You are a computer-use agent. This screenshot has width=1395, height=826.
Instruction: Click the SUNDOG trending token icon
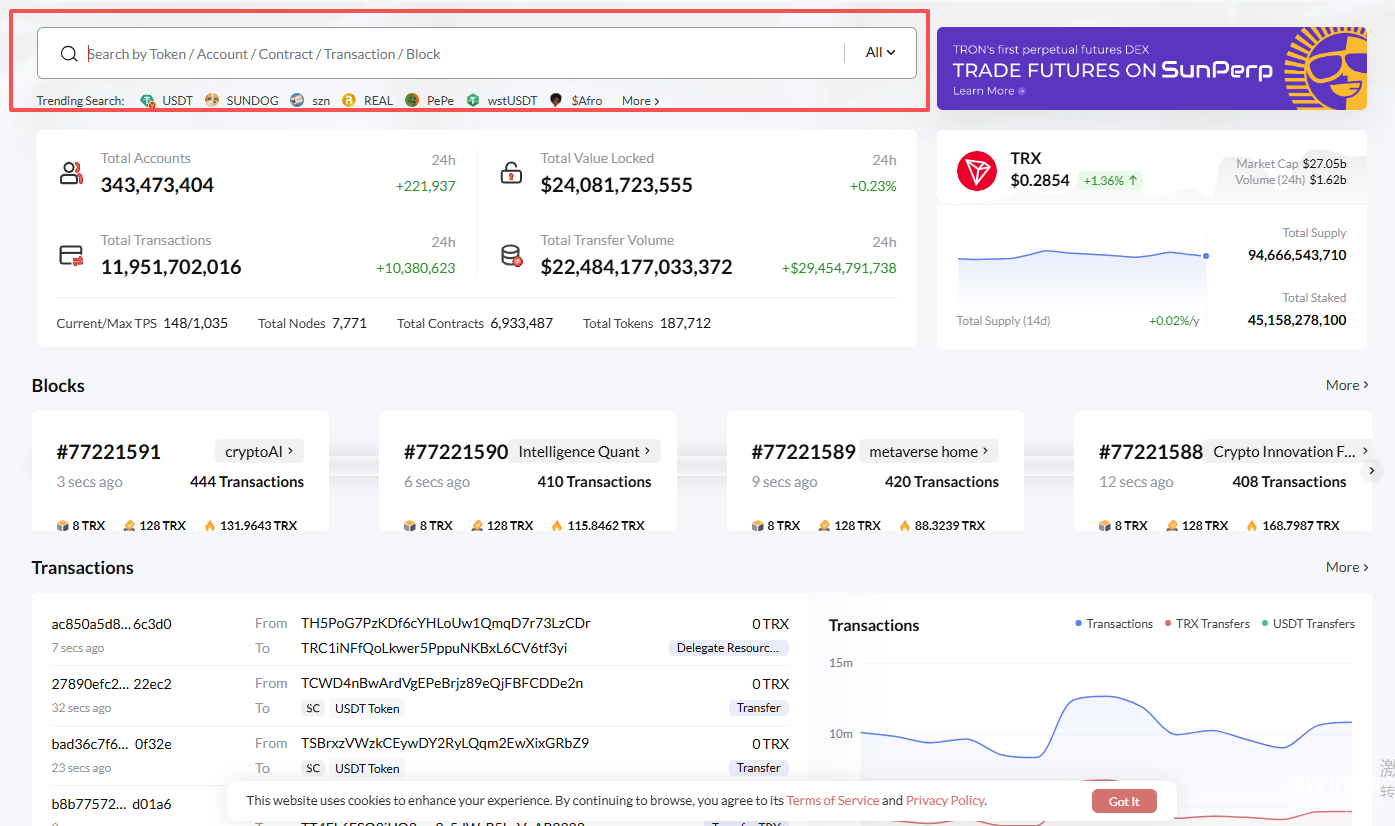212,100
